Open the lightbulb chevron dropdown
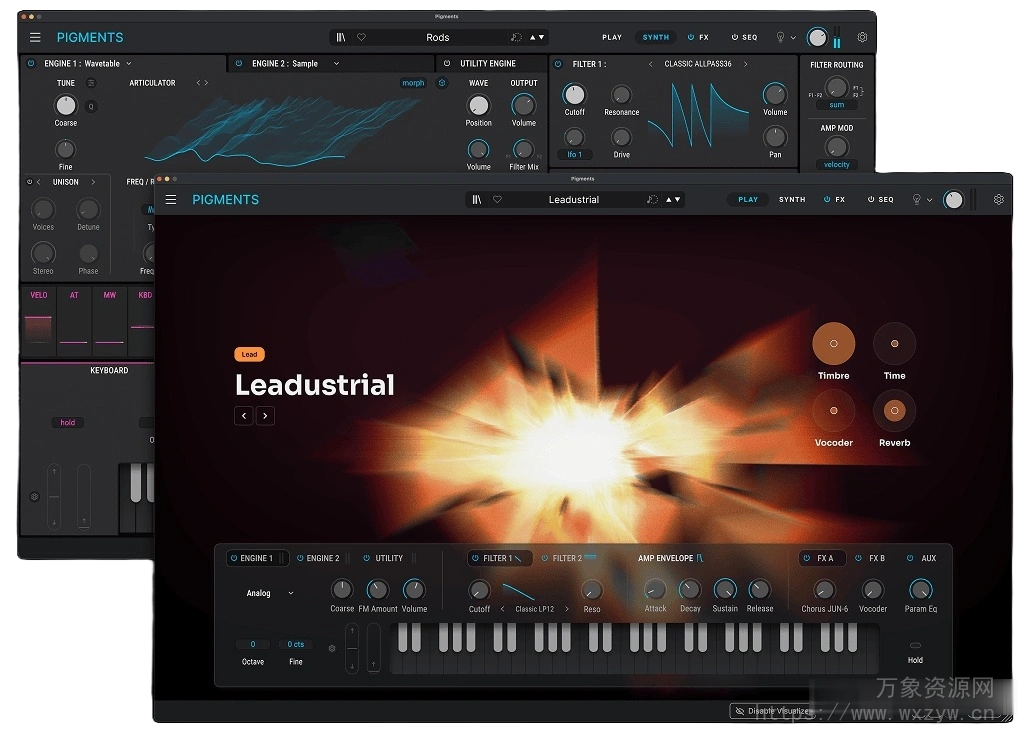1026x748 pixels. tap(927, 199)
